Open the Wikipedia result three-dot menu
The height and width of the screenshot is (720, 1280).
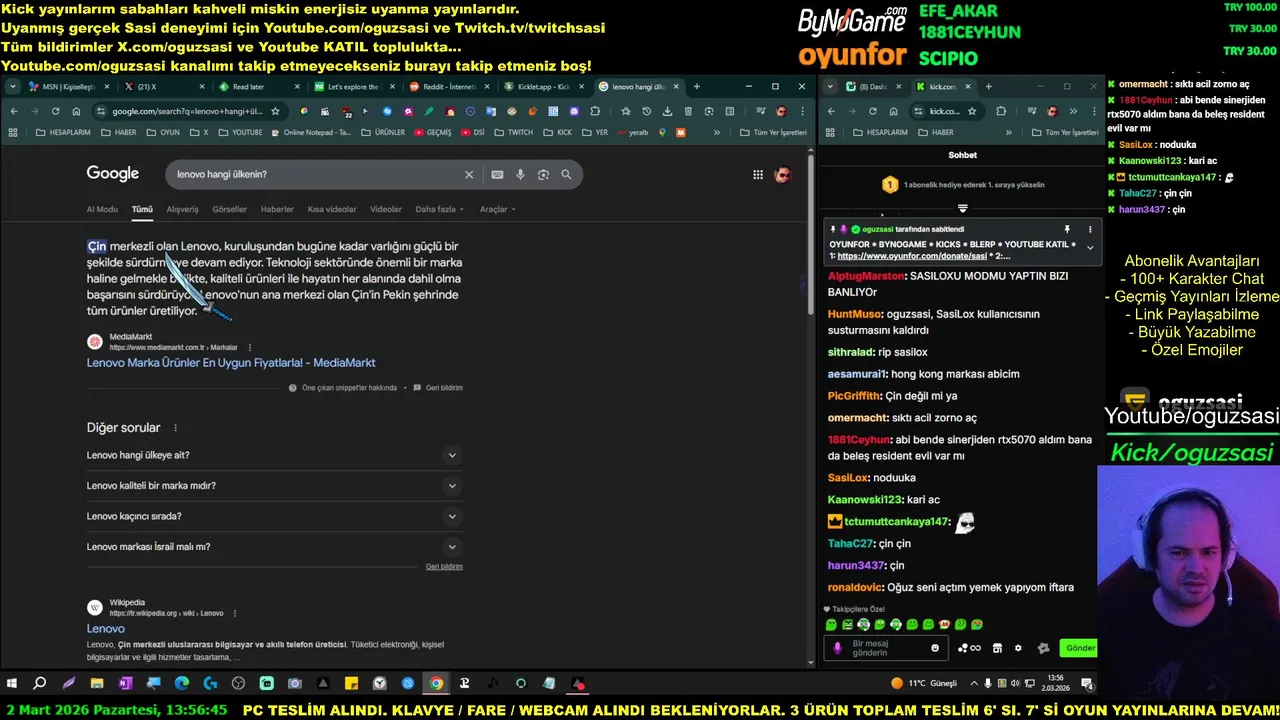(235, 613)
